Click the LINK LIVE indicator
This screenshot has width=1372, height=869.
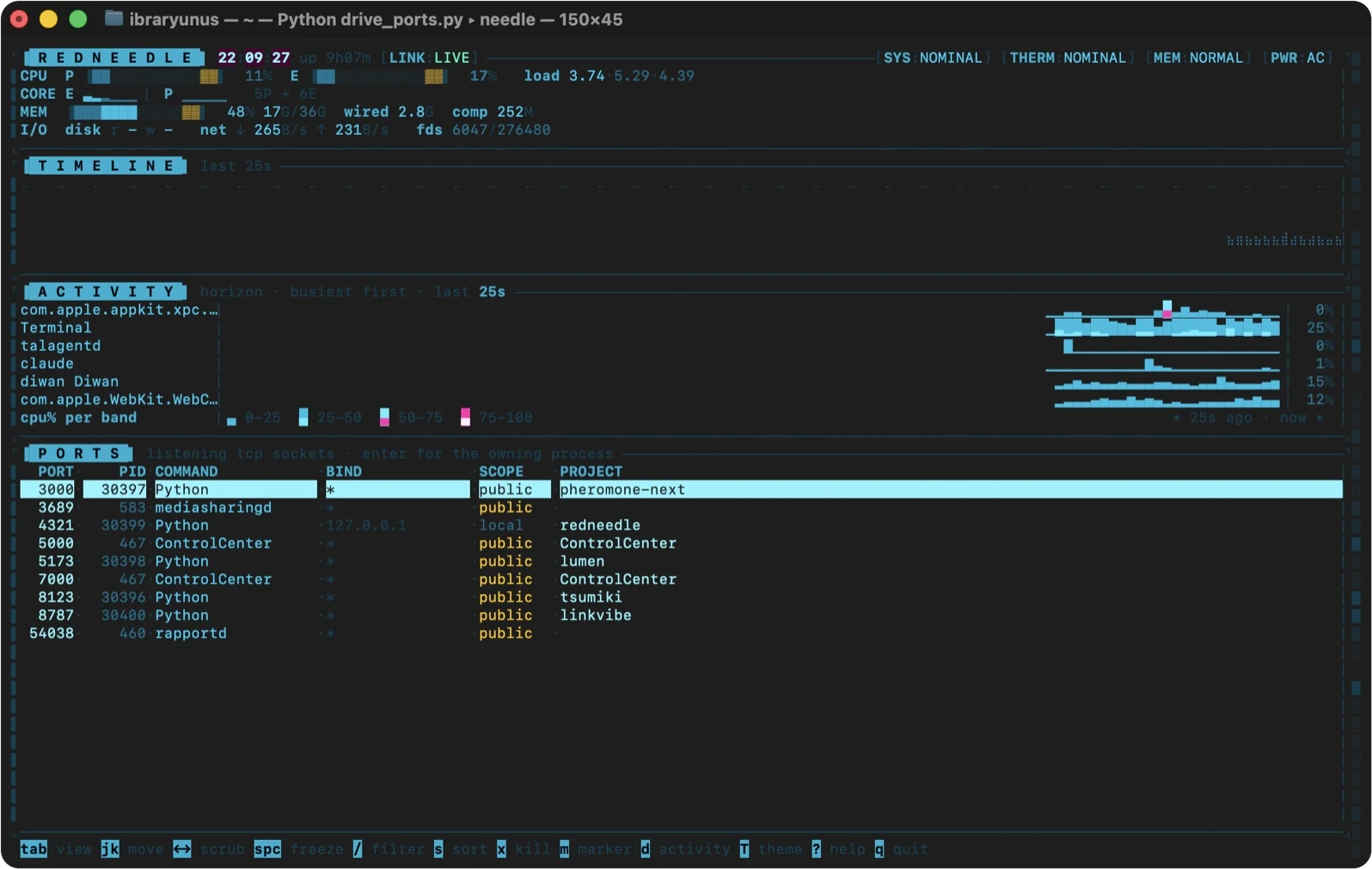[x=429, y=58]
